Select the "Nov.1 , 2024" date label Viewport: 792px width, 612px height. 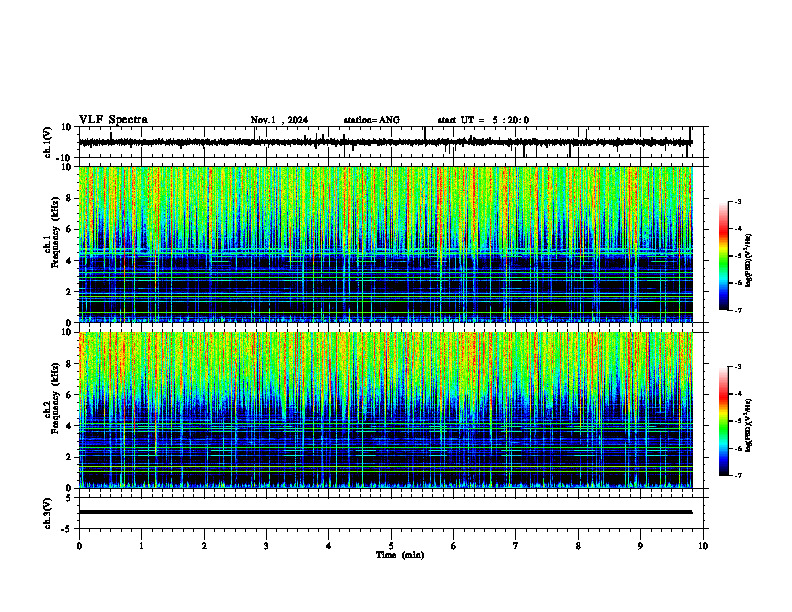pyautogui.click(x=279, y=120)
